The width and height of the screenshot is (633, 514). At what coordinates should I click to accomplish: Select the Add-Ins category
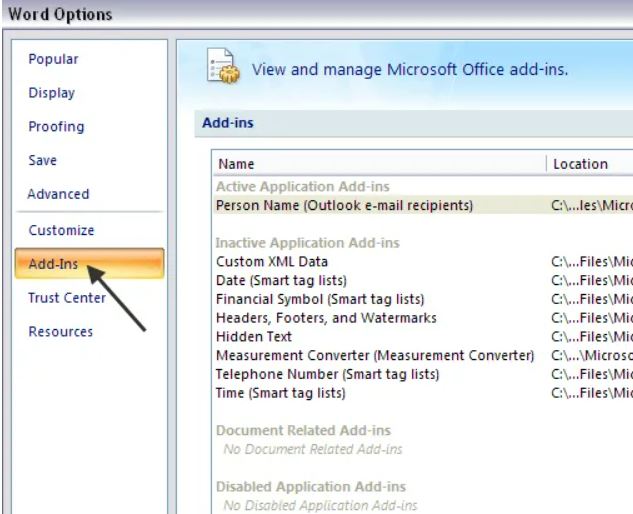pos(54,264)
